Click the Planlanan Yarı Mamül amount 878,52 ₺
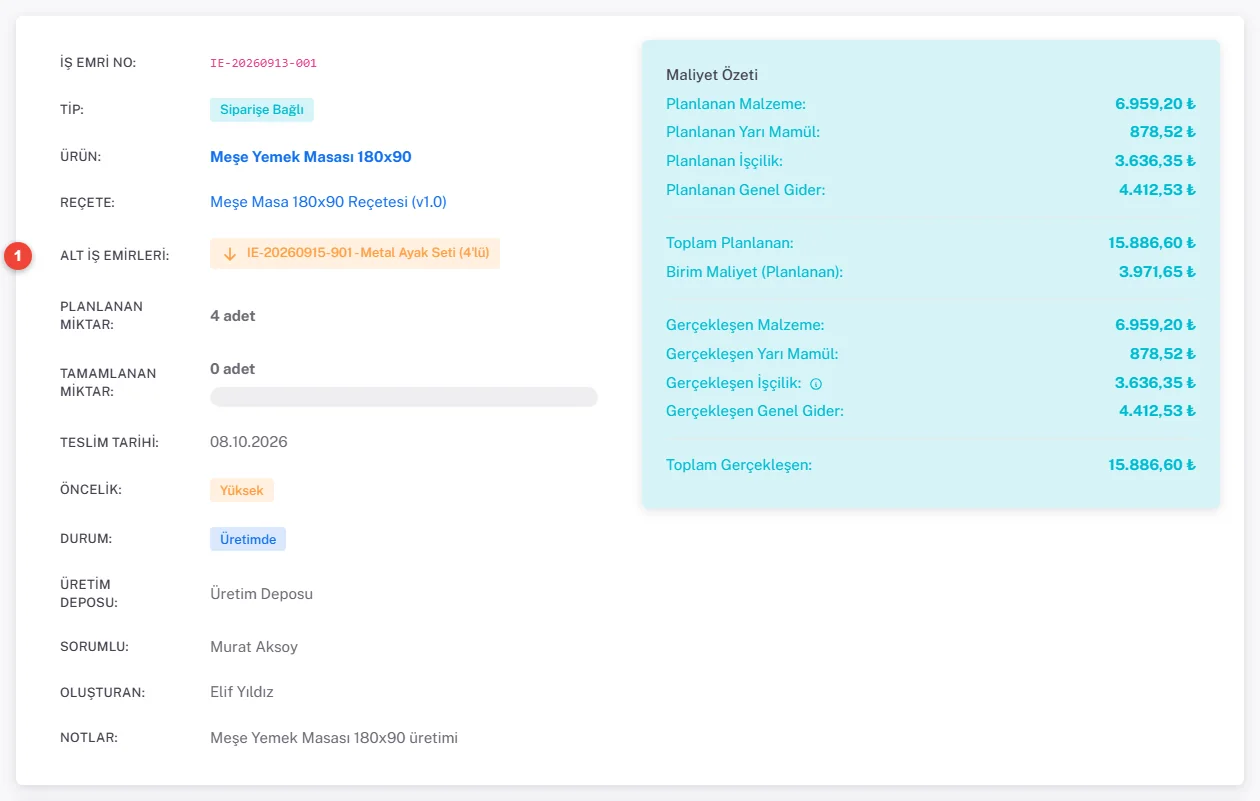This screenshot has height=801, width=1260. pyautogui.click(x=1163, y=132)
